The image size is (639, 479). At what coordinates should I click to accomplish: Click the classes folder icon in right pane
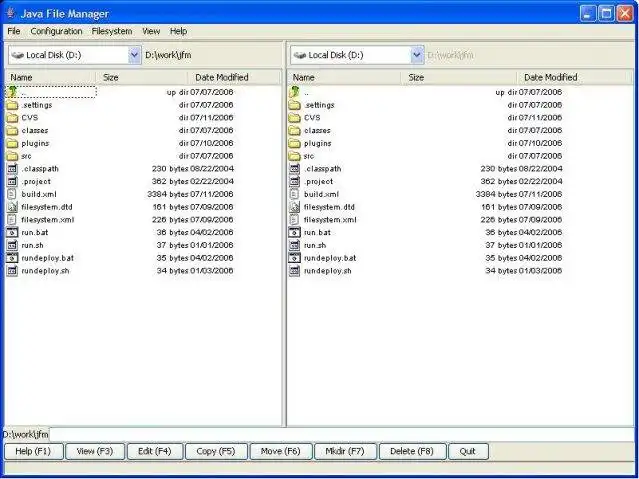point(295,130)
